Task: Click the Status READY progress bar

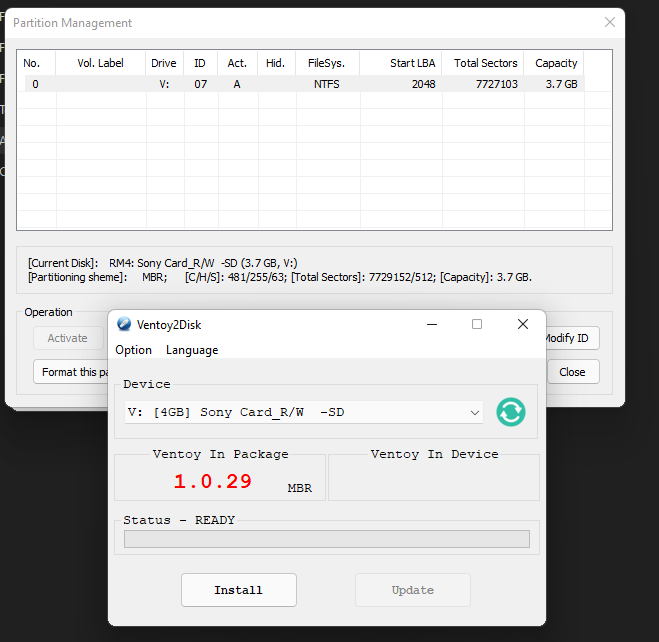Action: click(x=327, y=539)
